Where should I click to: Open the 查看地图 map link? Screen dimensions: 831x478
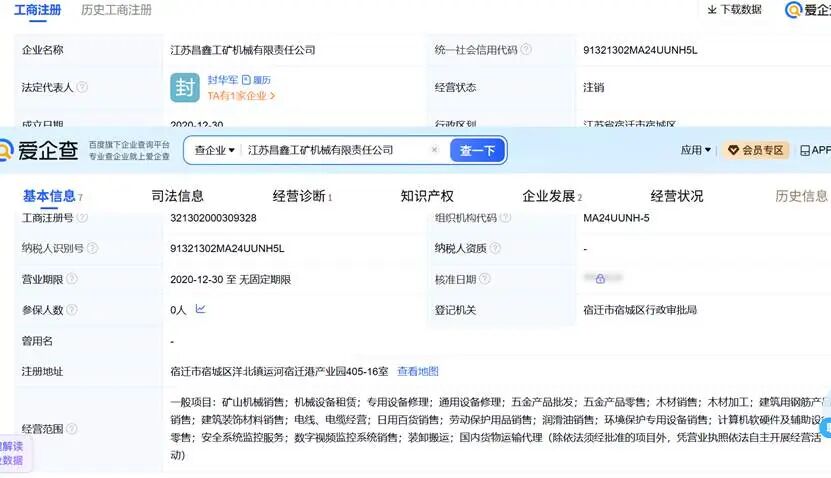pyautogui.click(x=418, y=371)
